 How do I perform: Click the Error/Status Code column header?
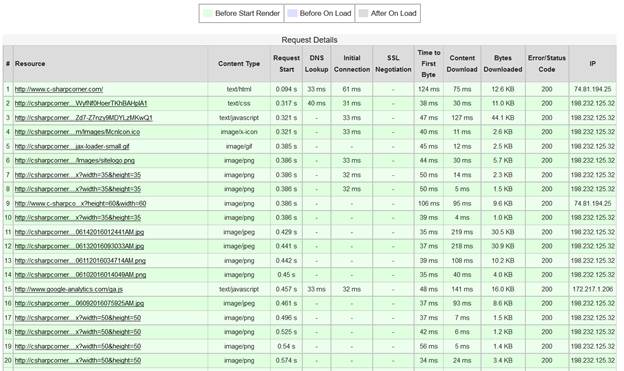(x=547, y=64)
